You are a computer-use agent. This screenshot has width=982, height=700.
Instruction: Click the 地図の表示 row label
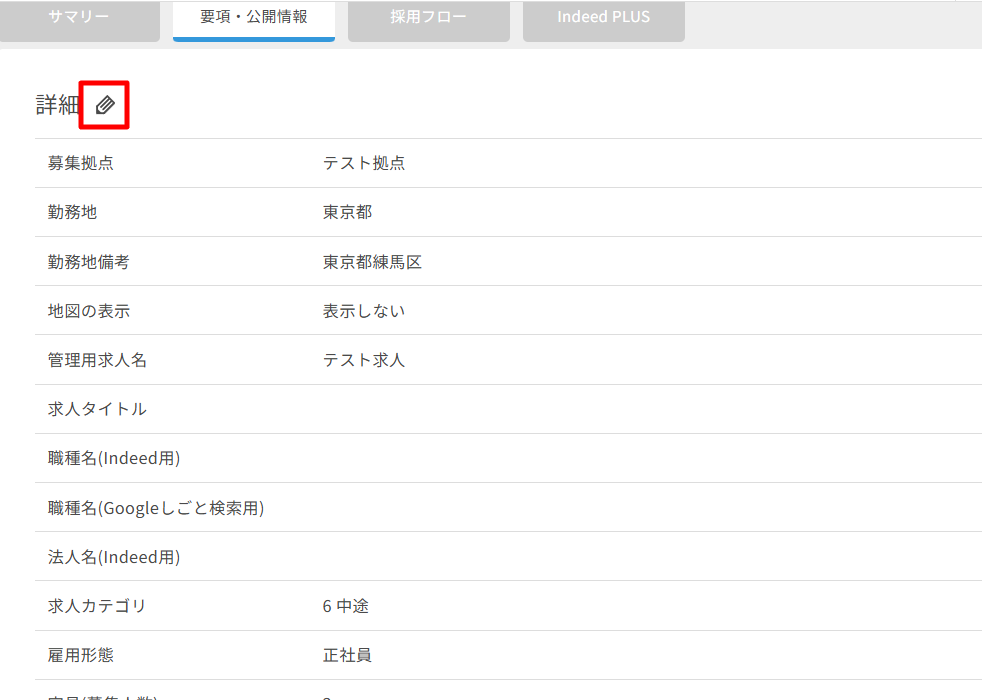coord(89,311)
